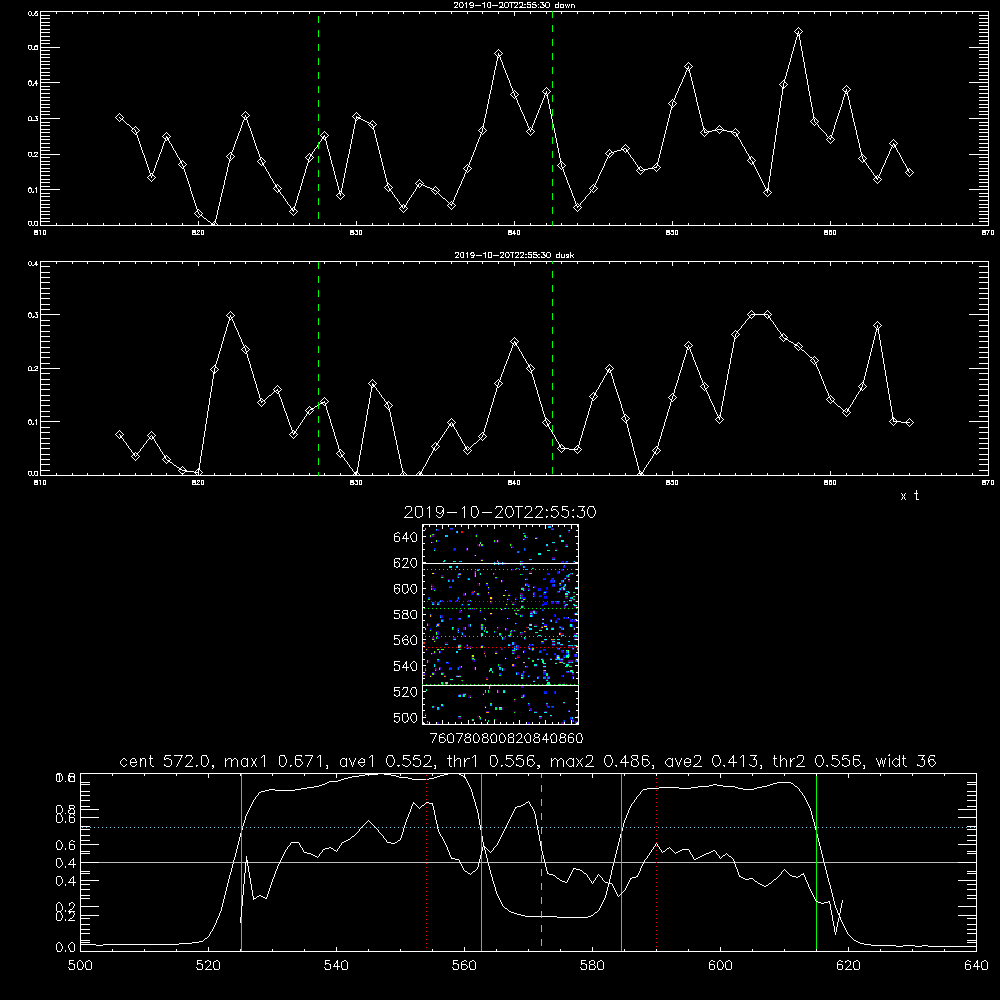Click the 540 x-axis label on bottom plot

click(336, 966)
